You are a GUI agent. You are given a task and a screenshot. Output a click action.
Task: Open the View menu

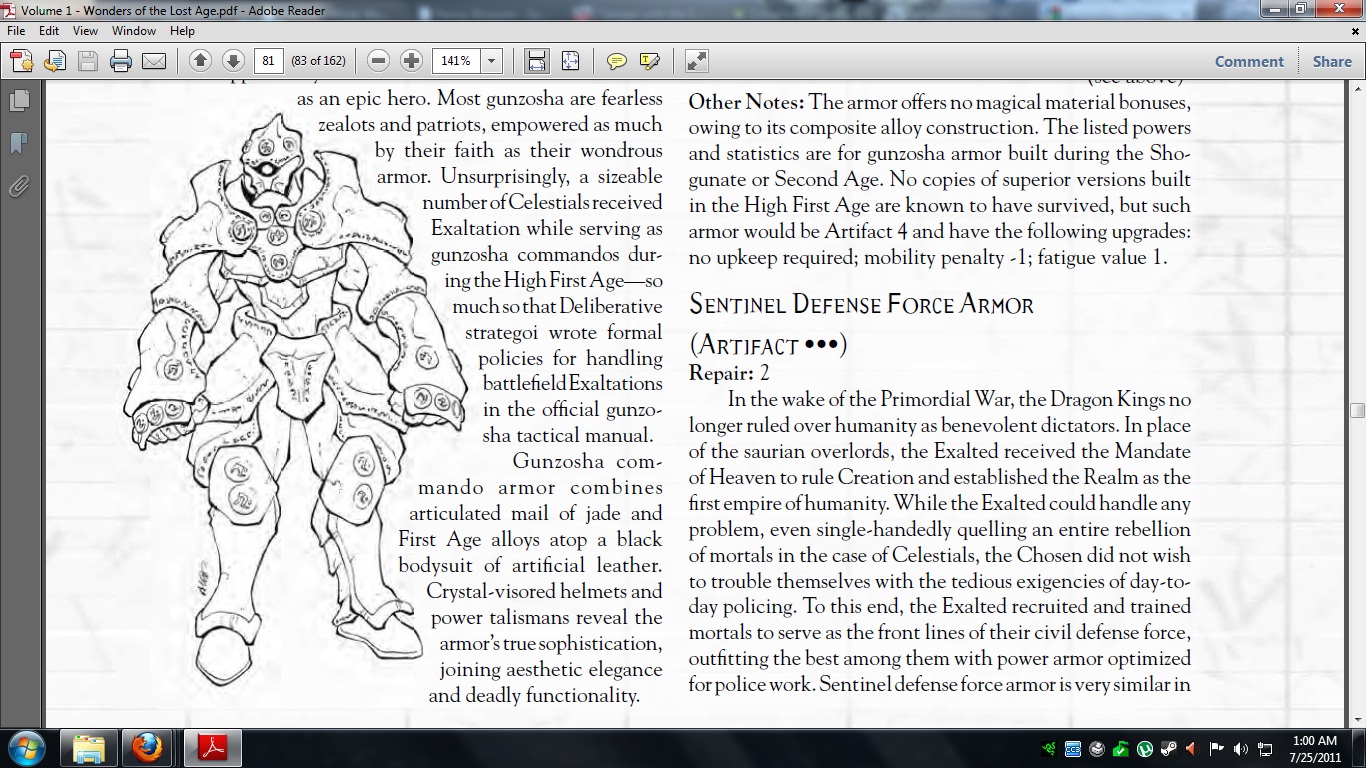[85, 31]
